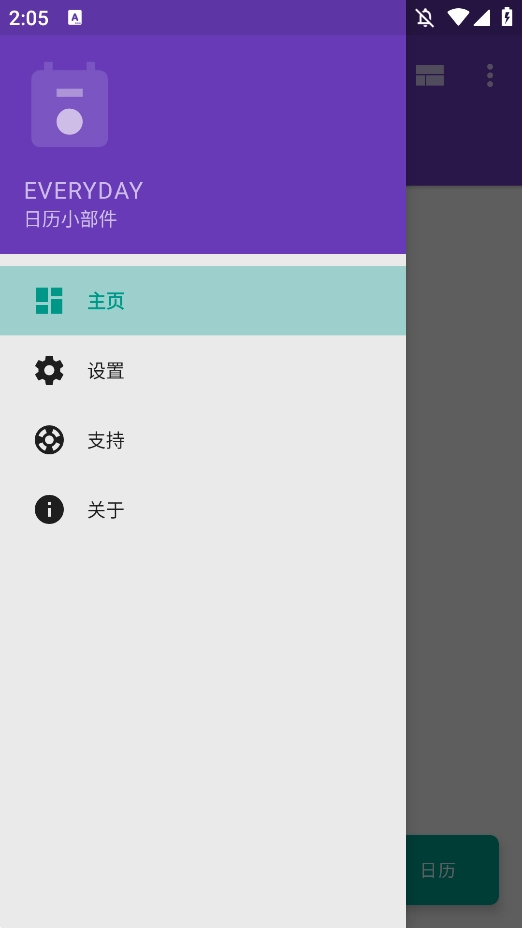Tap the 日历小部件 subtitle text
The width and height of the screenshot is (522, 928).
click(70, 219)
